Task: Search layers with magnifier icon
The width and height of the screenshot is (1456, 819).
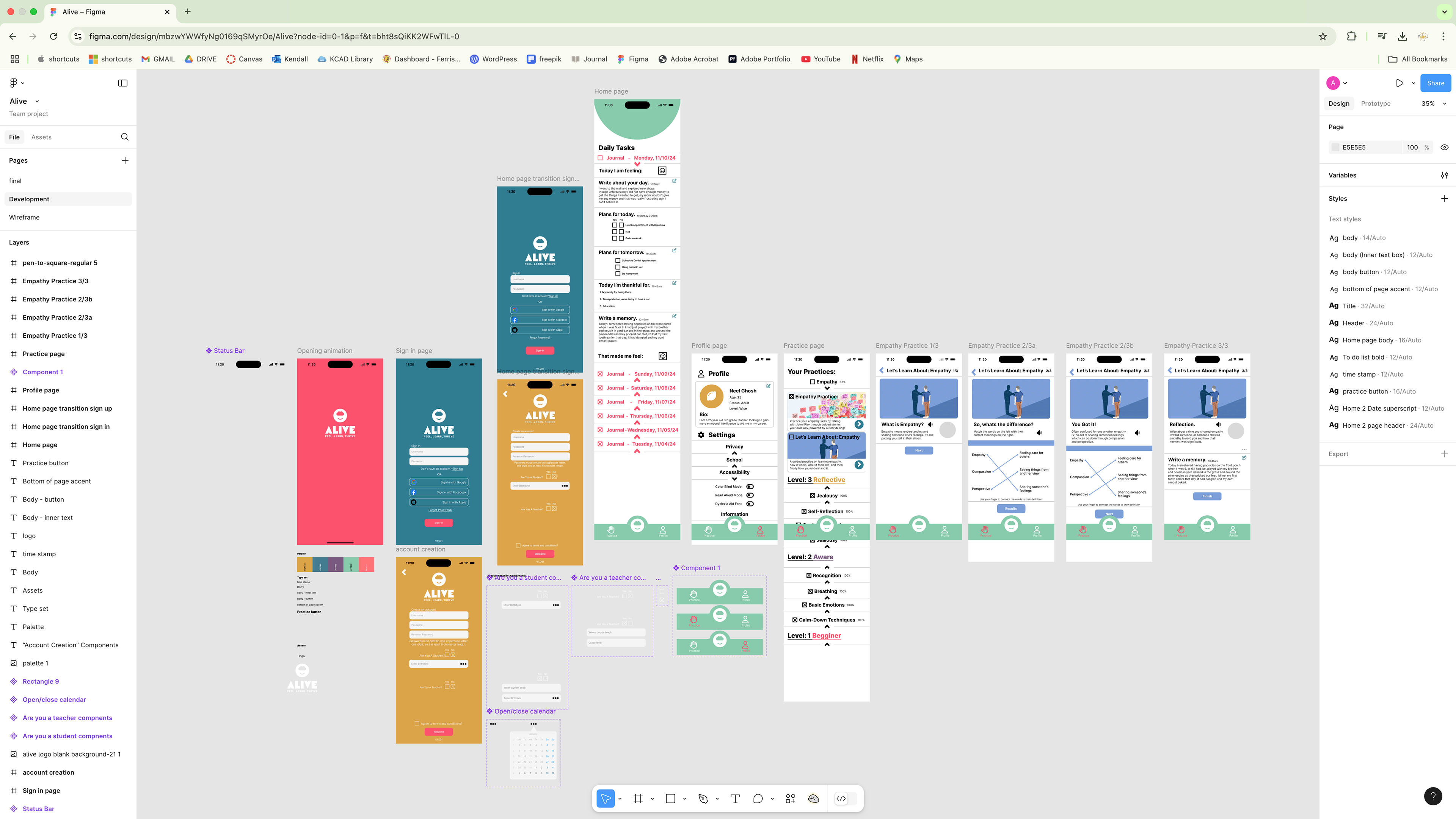Action: (x=125, y=137)
